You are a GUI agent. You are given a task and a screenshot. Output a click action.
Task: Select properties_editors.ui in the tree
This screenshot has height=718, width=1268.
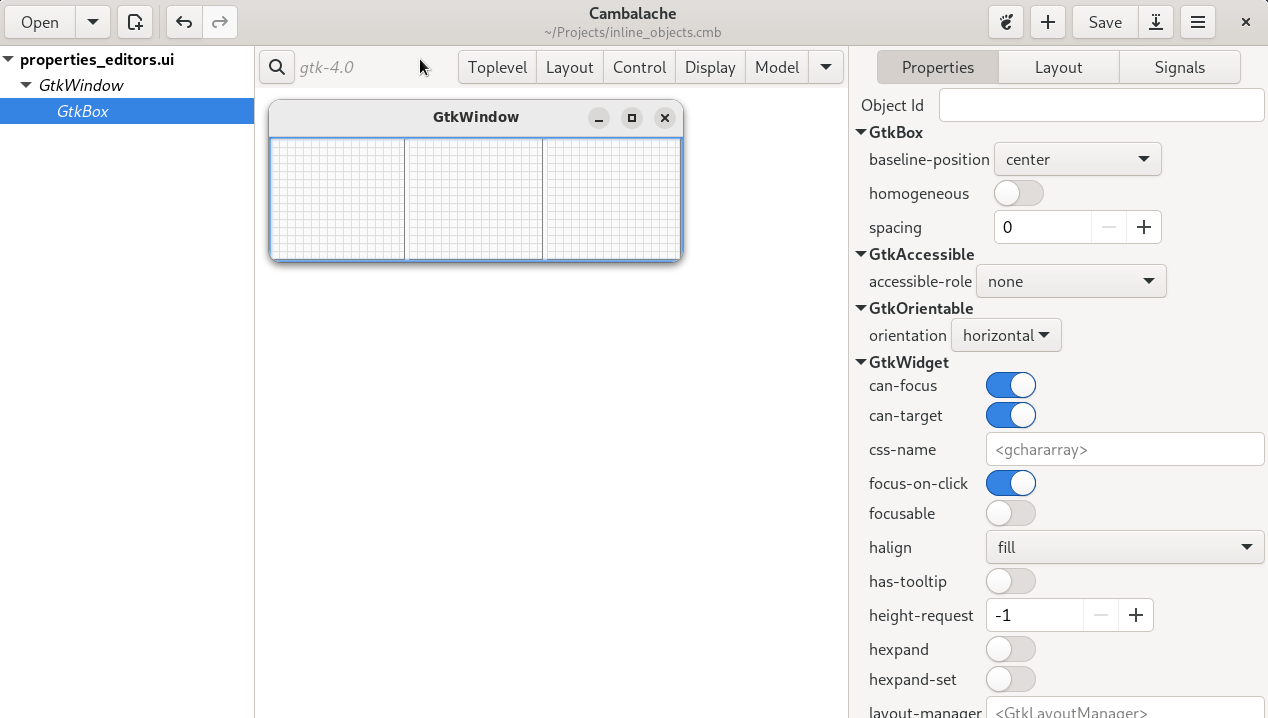click(x=127, y=59)
